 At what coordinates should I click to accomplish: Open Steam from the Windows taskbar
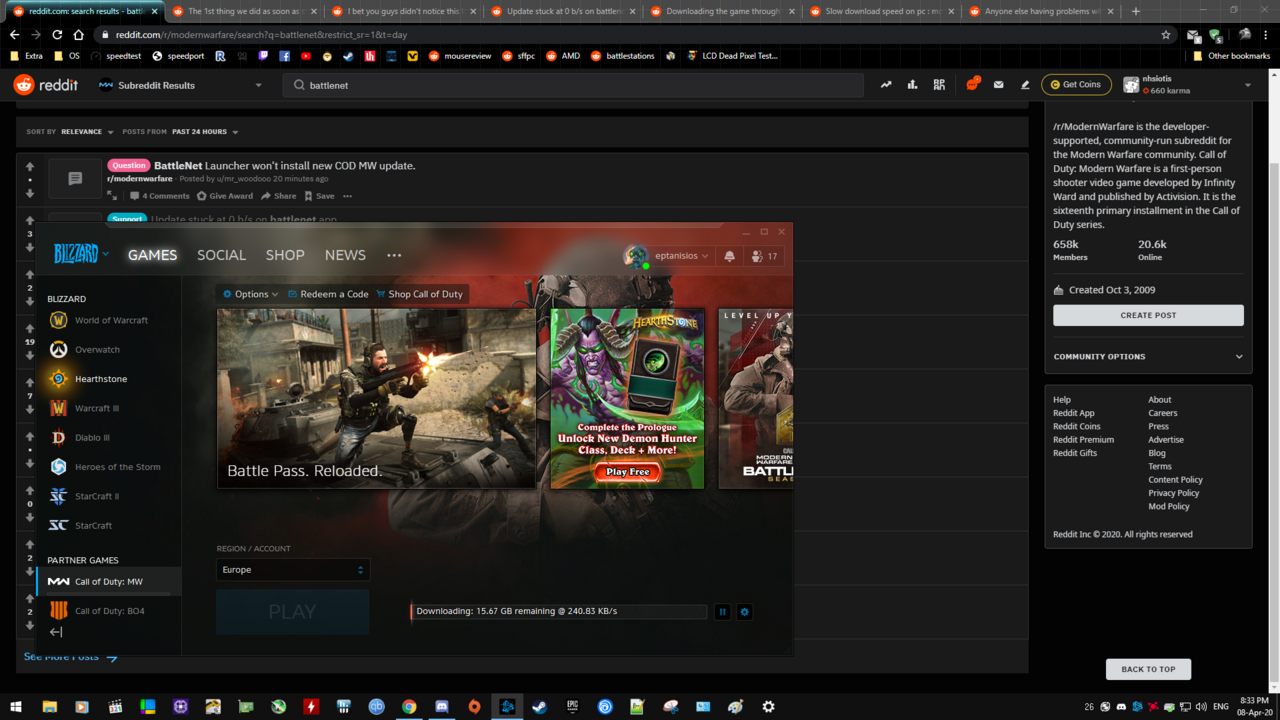[x=539, y=706]
